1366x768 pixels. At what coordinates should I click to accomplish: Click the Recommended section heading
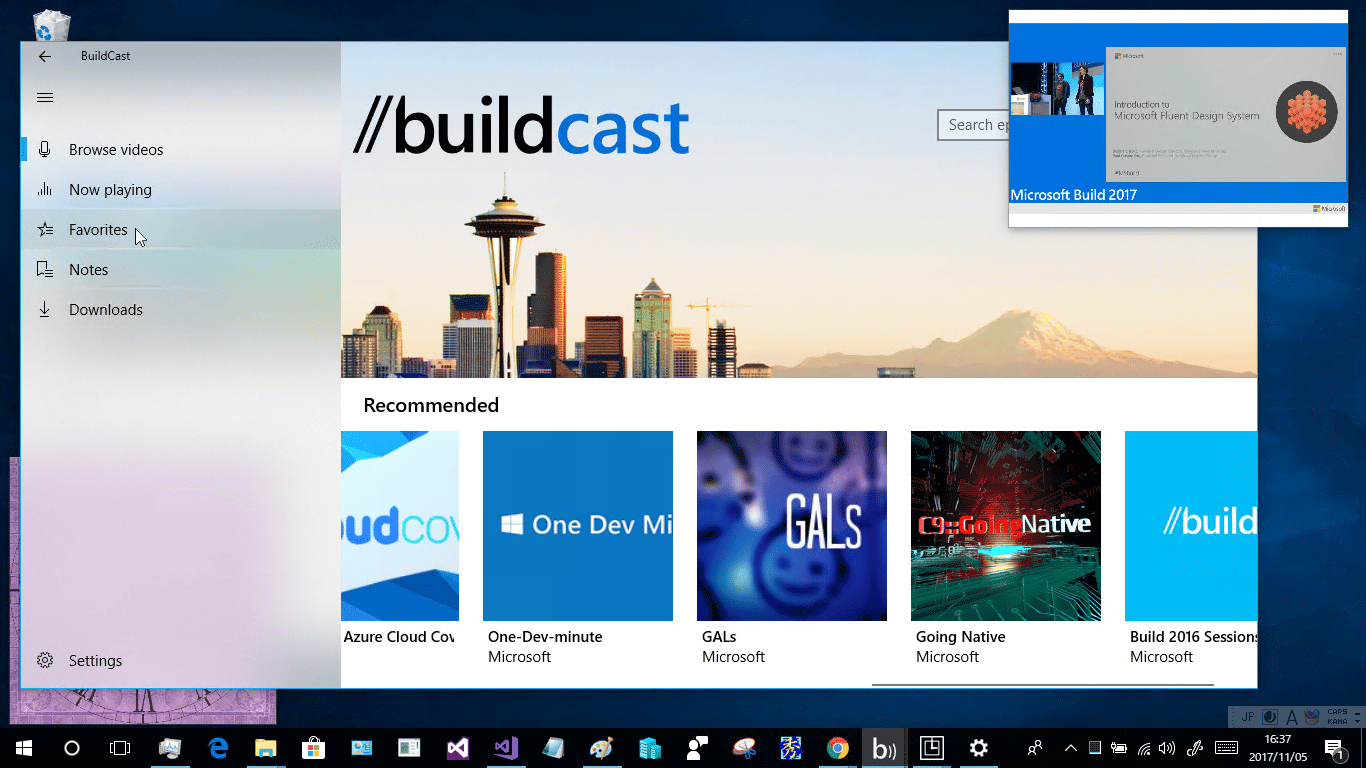431,405
